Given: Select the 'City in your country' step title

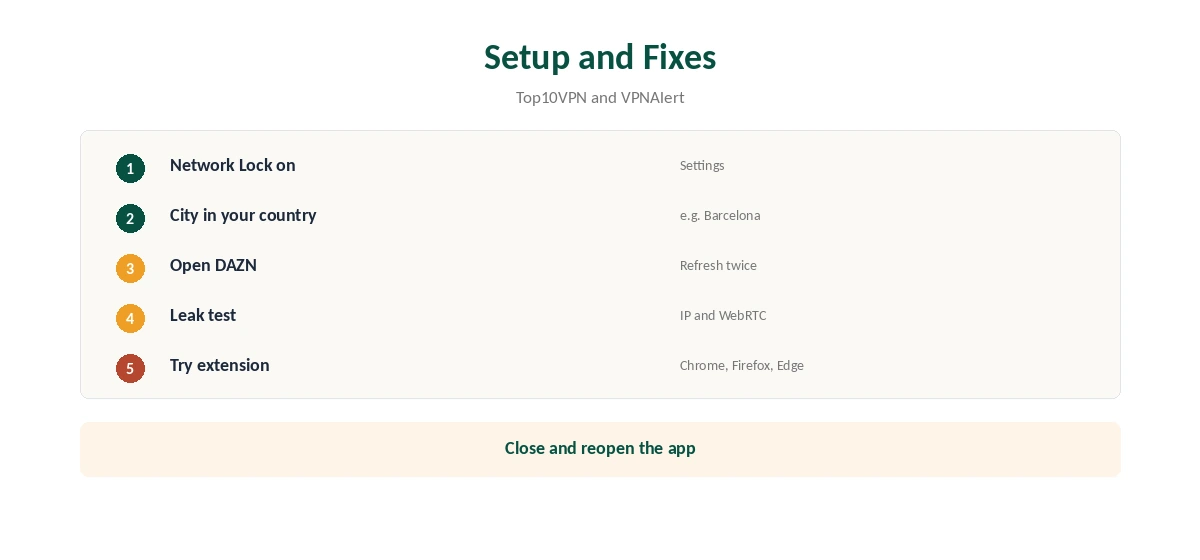Looking at the screenshot, I should [243, 215].
